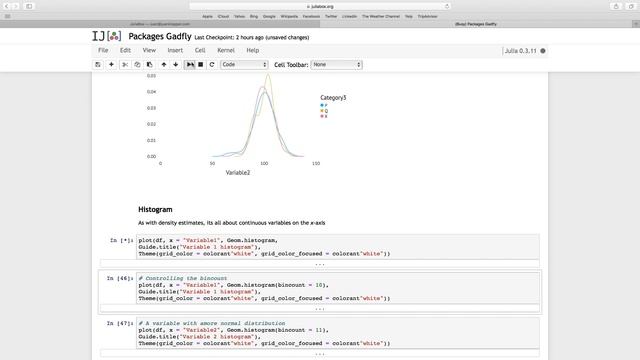Open the cell type Code dropdown
Screen dimensions: 640x360
(244, 64)
